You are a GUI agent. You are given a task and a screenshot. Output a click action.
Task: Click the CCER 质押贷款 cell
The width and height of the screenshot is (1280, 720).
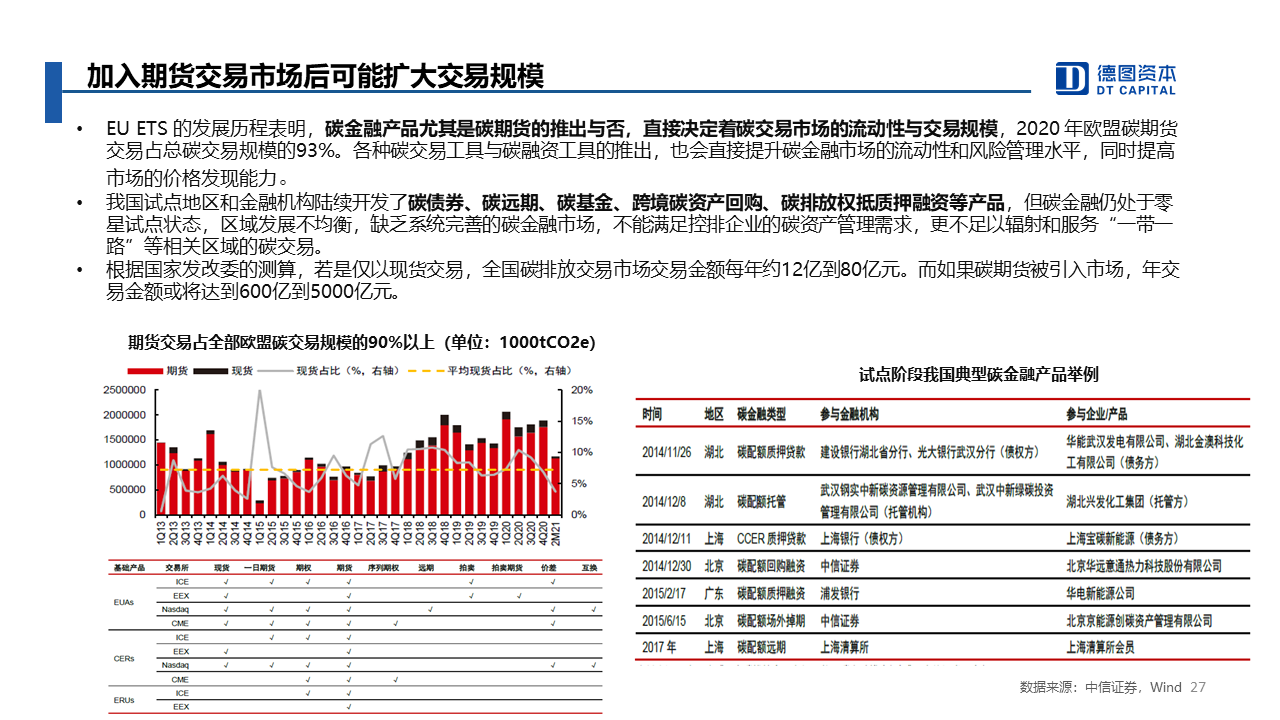pos(771,538)
